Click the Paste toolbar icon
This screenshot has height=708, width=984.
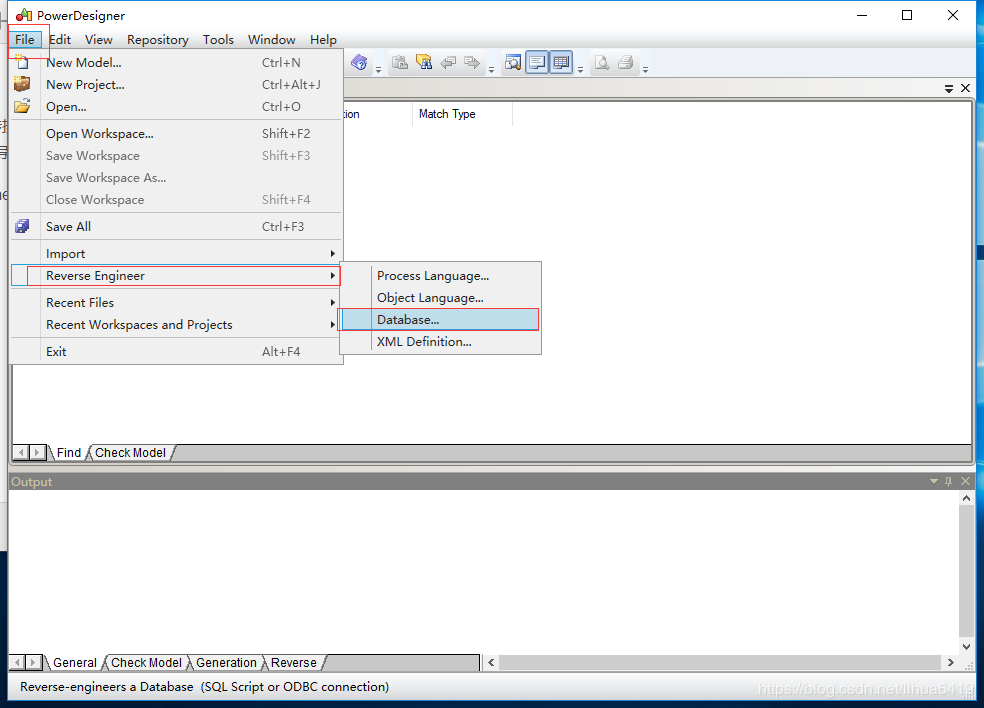click(x=398, y=62)
